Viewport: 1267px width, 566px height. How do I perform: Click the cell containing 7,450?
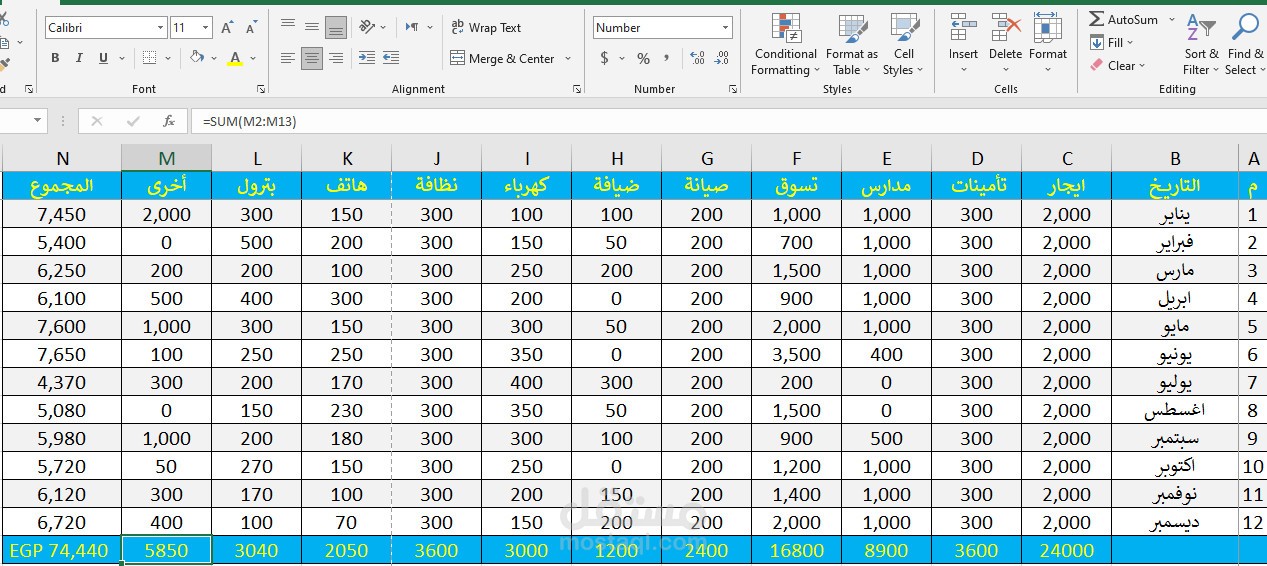(62, 214)
